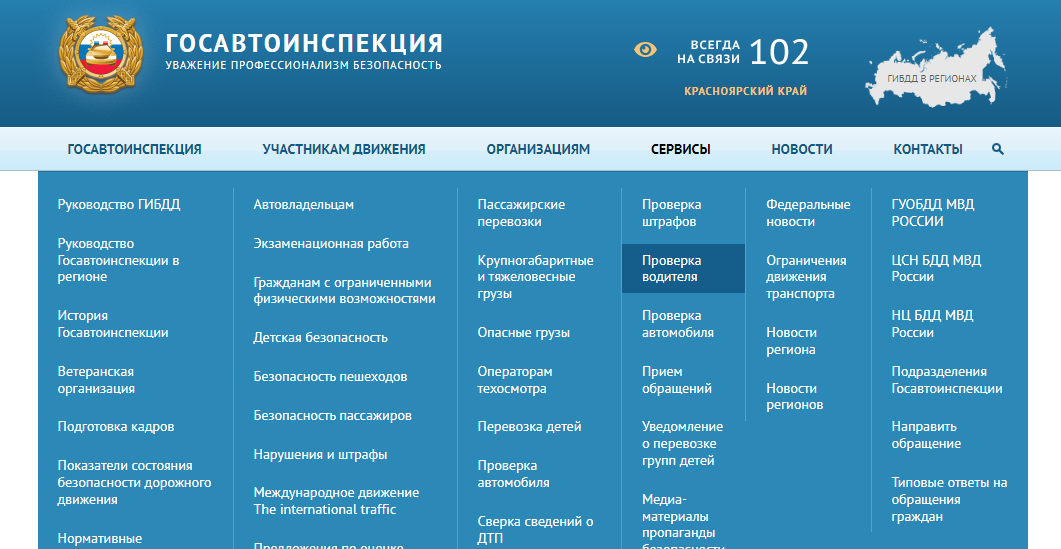Click the Gosavtoinspektsiya emblem logo
Screen dimensions: 1061x549
point(100,54)
